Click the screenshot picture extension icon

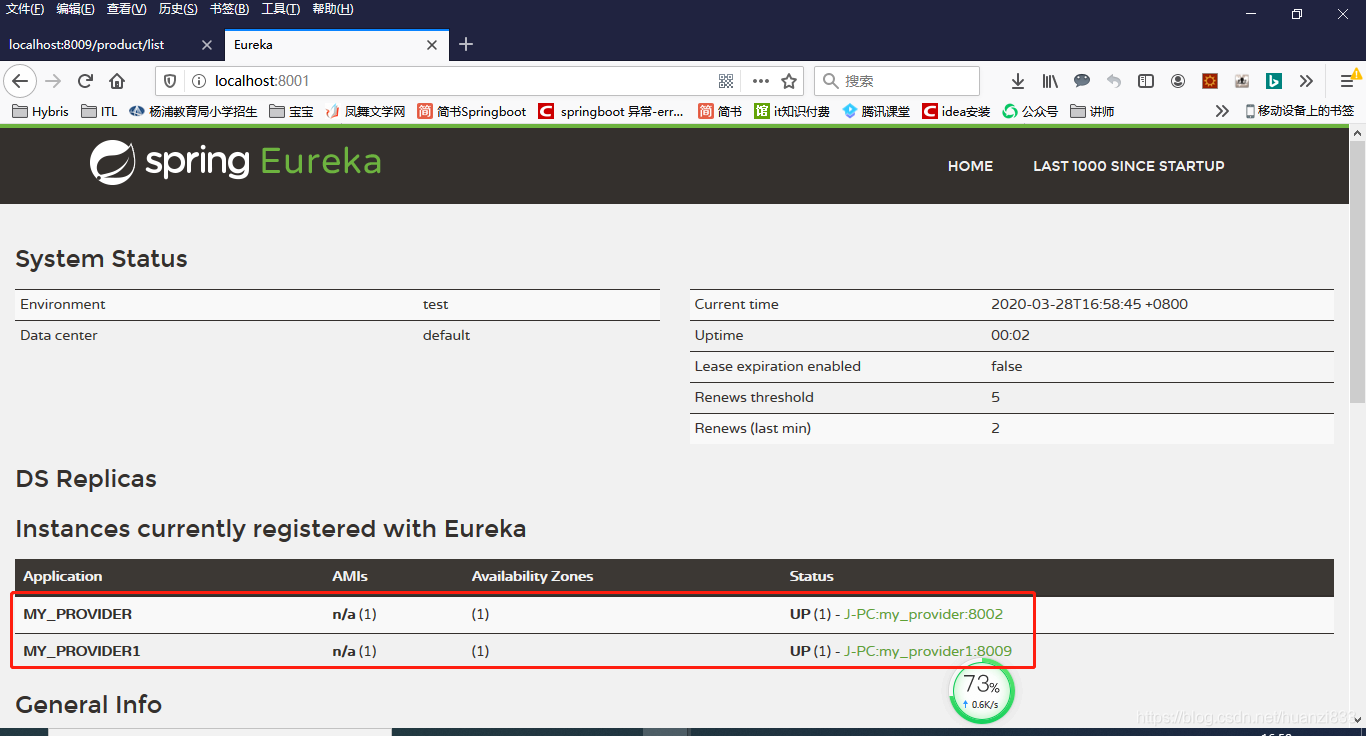1242,81
